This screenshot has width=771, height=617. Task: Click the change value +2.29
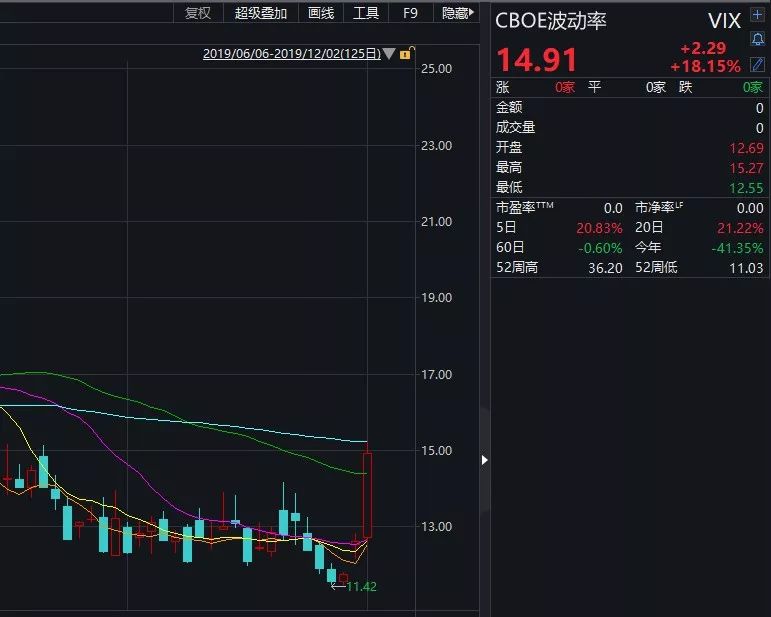[703, 48]
